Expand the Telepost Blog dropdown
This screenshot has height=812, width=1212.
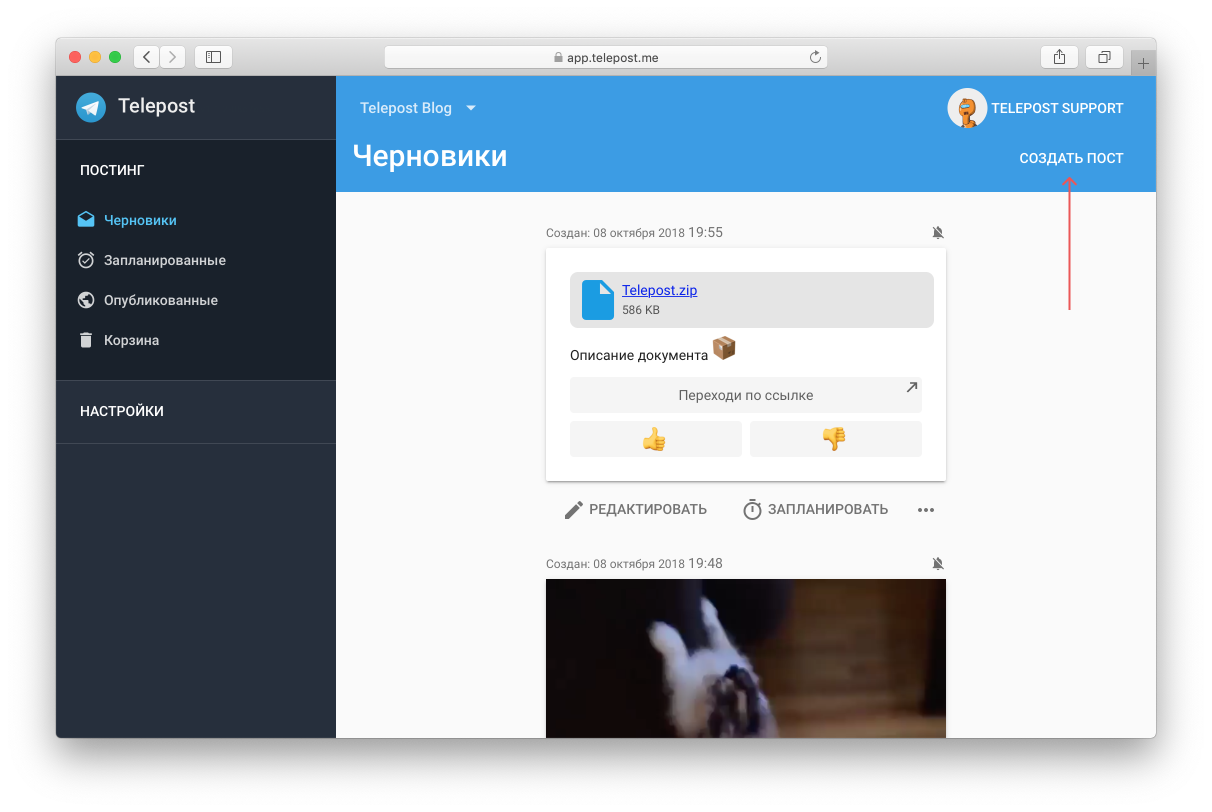pyautogui.click(x=470, y=108)
